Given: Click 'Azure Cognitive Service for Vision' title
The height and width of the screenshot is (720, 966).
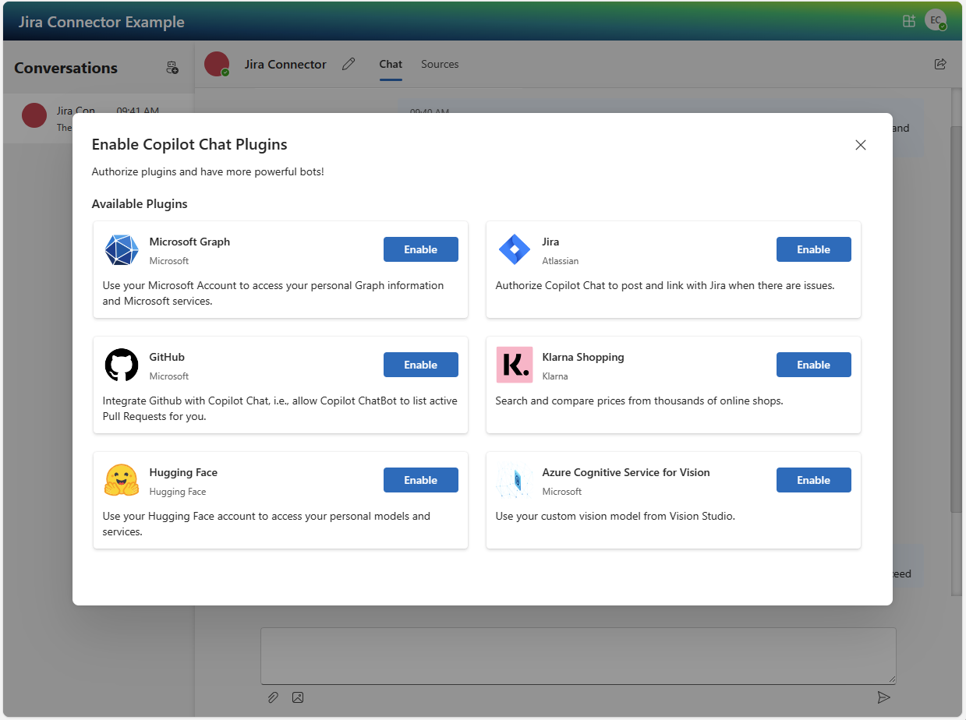Looking at the screenshot, I should (x=626, y=472).
